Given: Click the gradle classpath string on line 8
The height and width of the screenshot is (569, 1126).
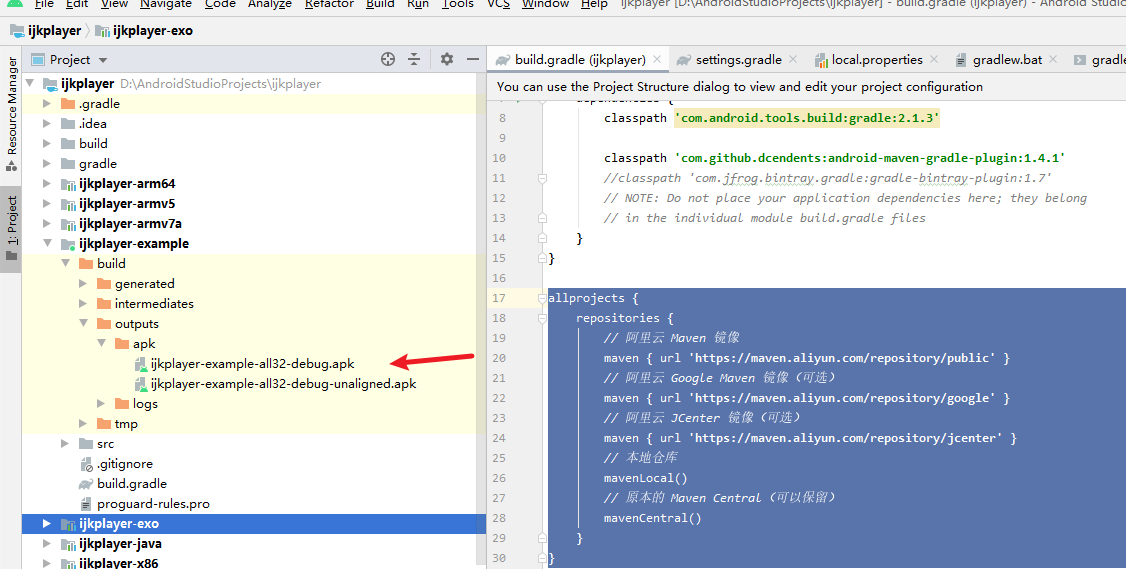Looking at the screenshot, I should click(x=806, y=118).
